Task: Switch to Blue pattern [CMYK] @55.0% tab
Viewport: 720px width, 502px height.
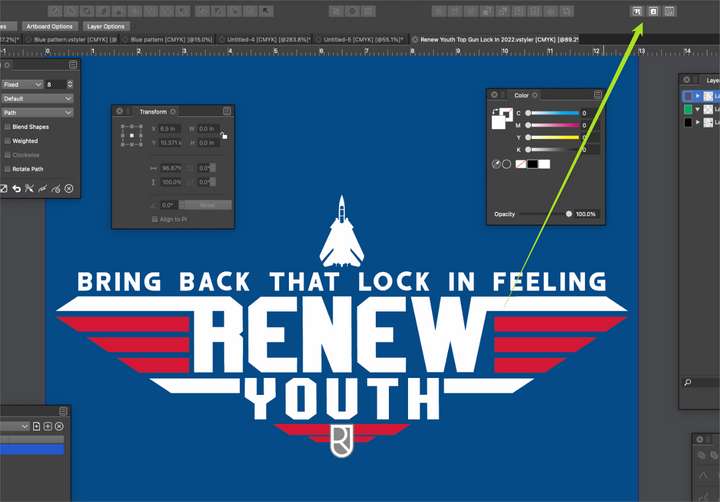Action: (x=168, y=40)
